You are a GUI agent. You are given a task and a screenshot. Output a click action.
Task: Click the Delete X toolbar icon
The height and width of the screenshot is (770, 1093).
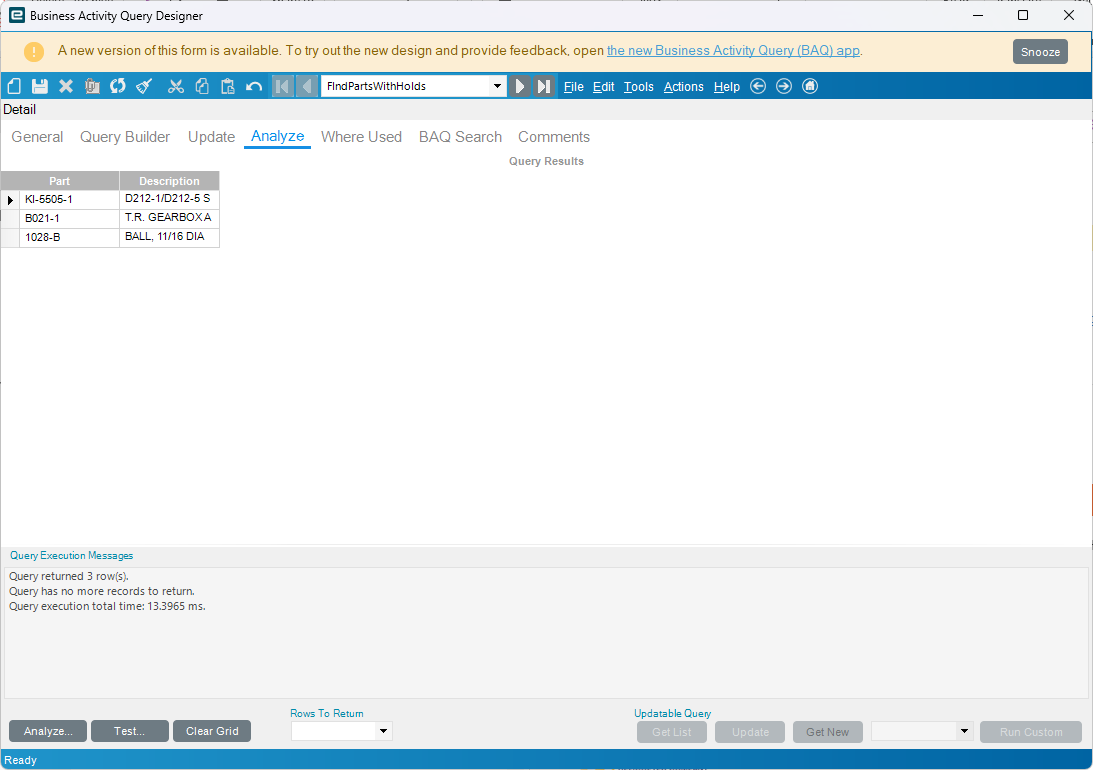66,86
